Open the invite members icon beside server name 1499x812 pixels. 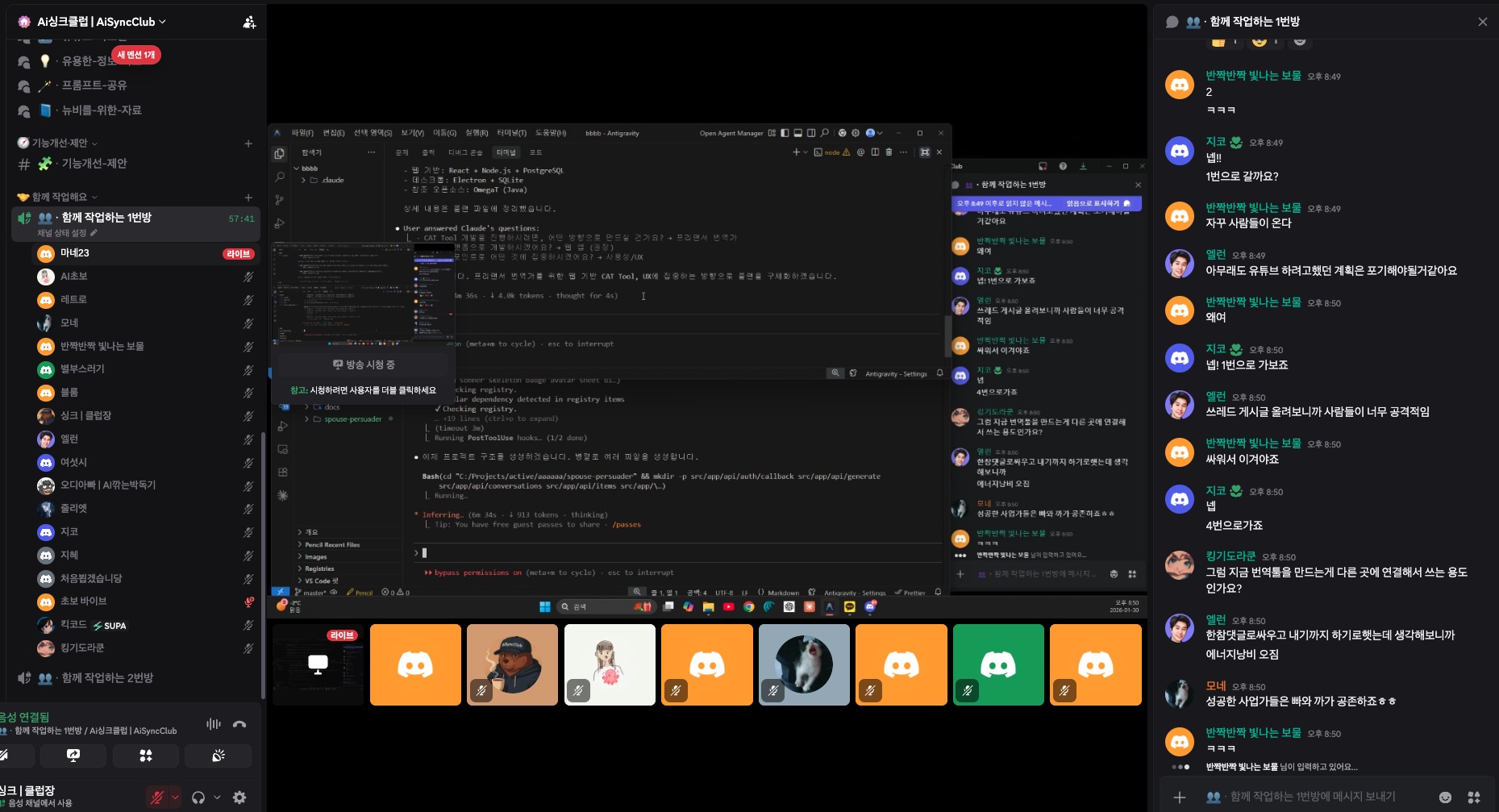pyautogui.click(x=249, y=23)
